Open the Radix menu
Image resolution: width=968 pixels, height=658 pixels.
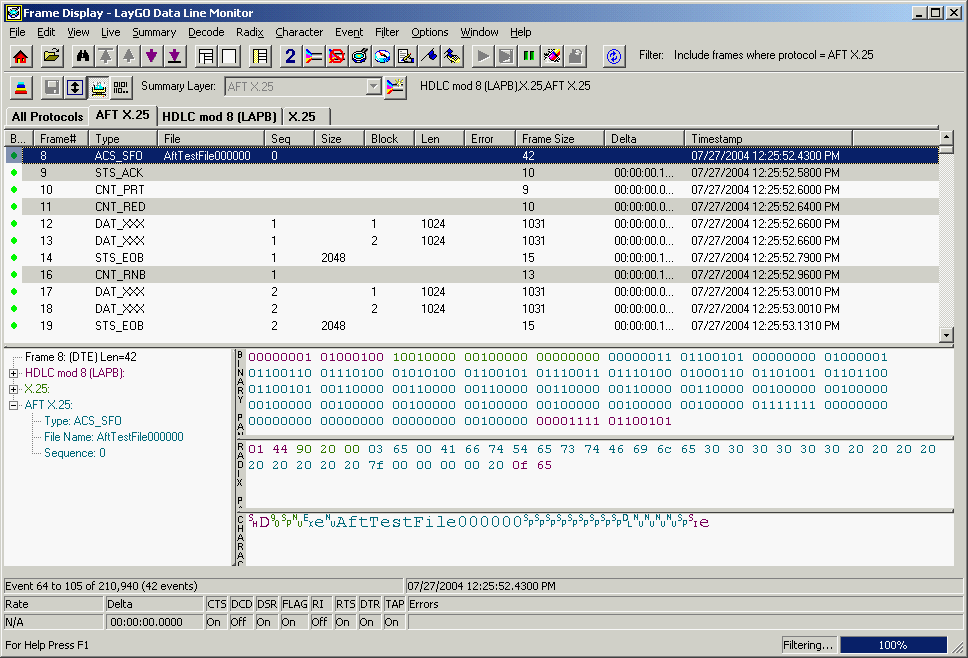[x=250, y=32]
